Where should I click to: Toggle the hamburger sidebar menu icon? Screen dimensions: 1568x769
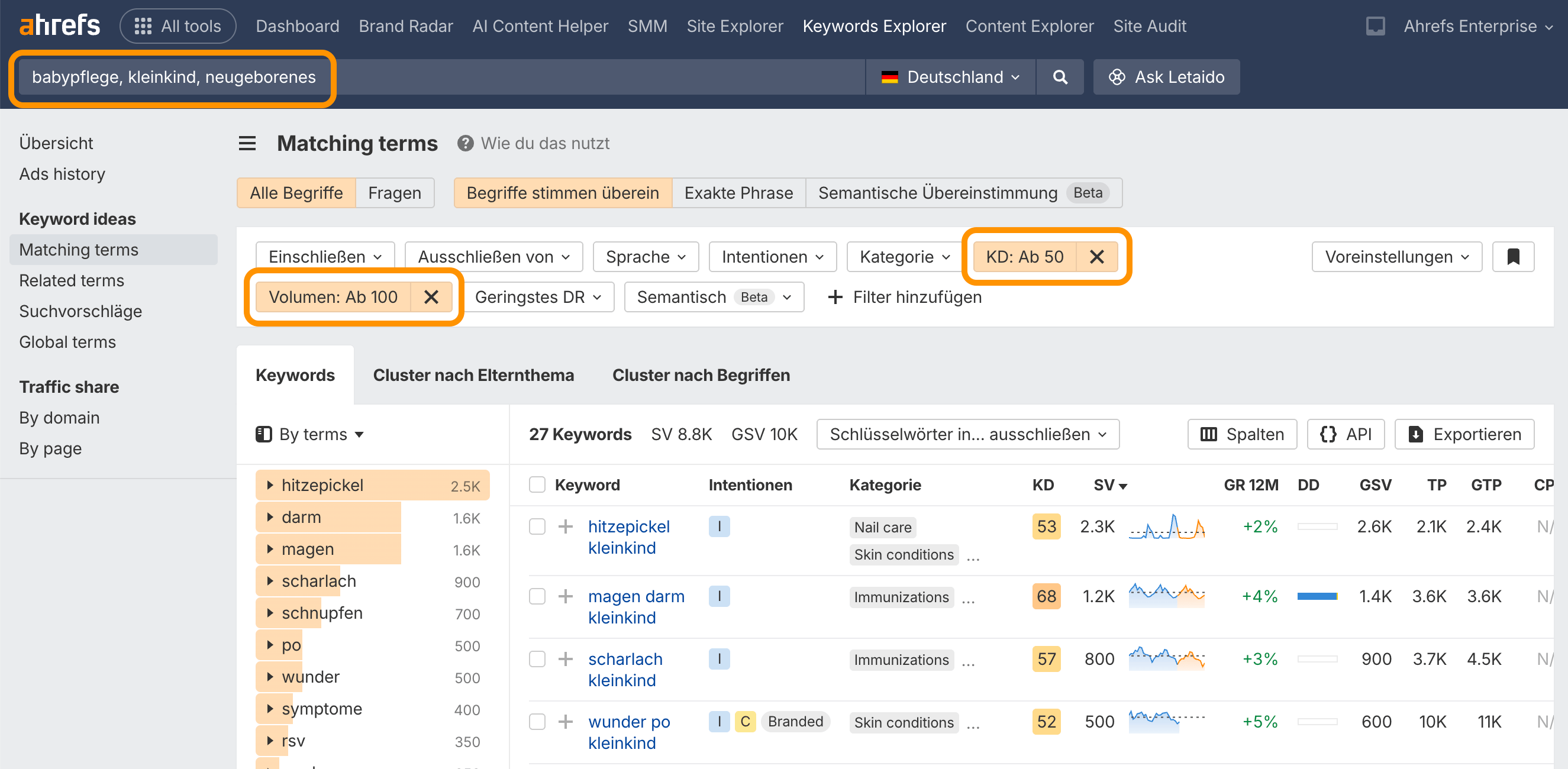(247, 144)
